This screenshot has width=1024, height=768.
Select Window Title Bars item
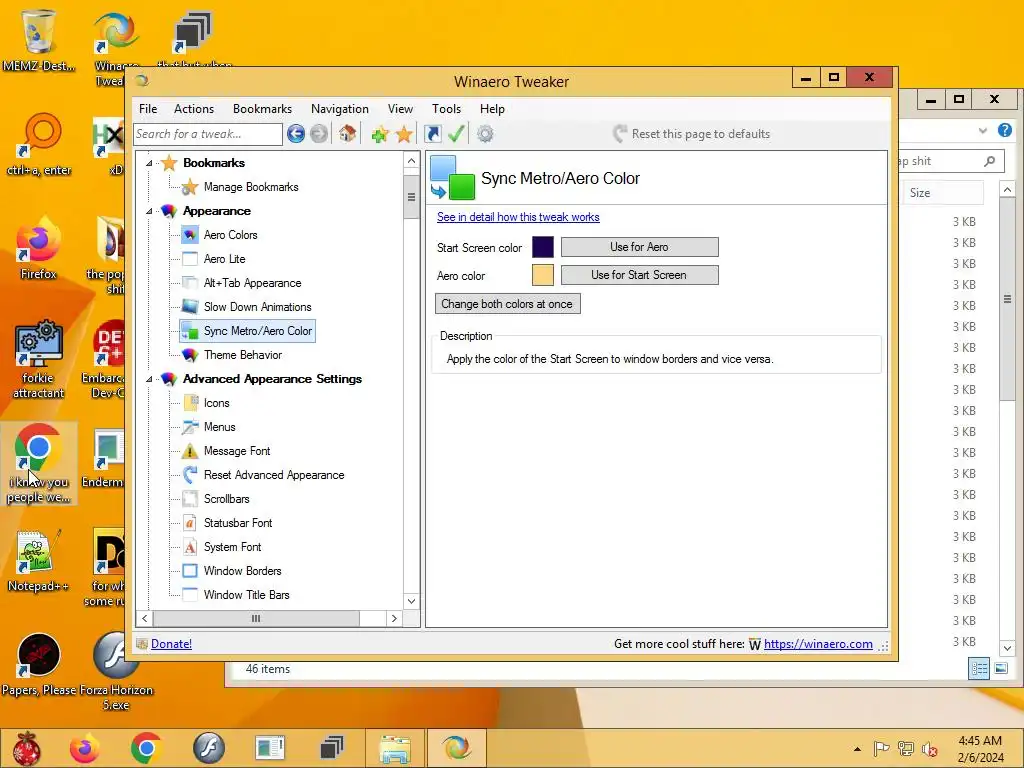pos(246,595)
